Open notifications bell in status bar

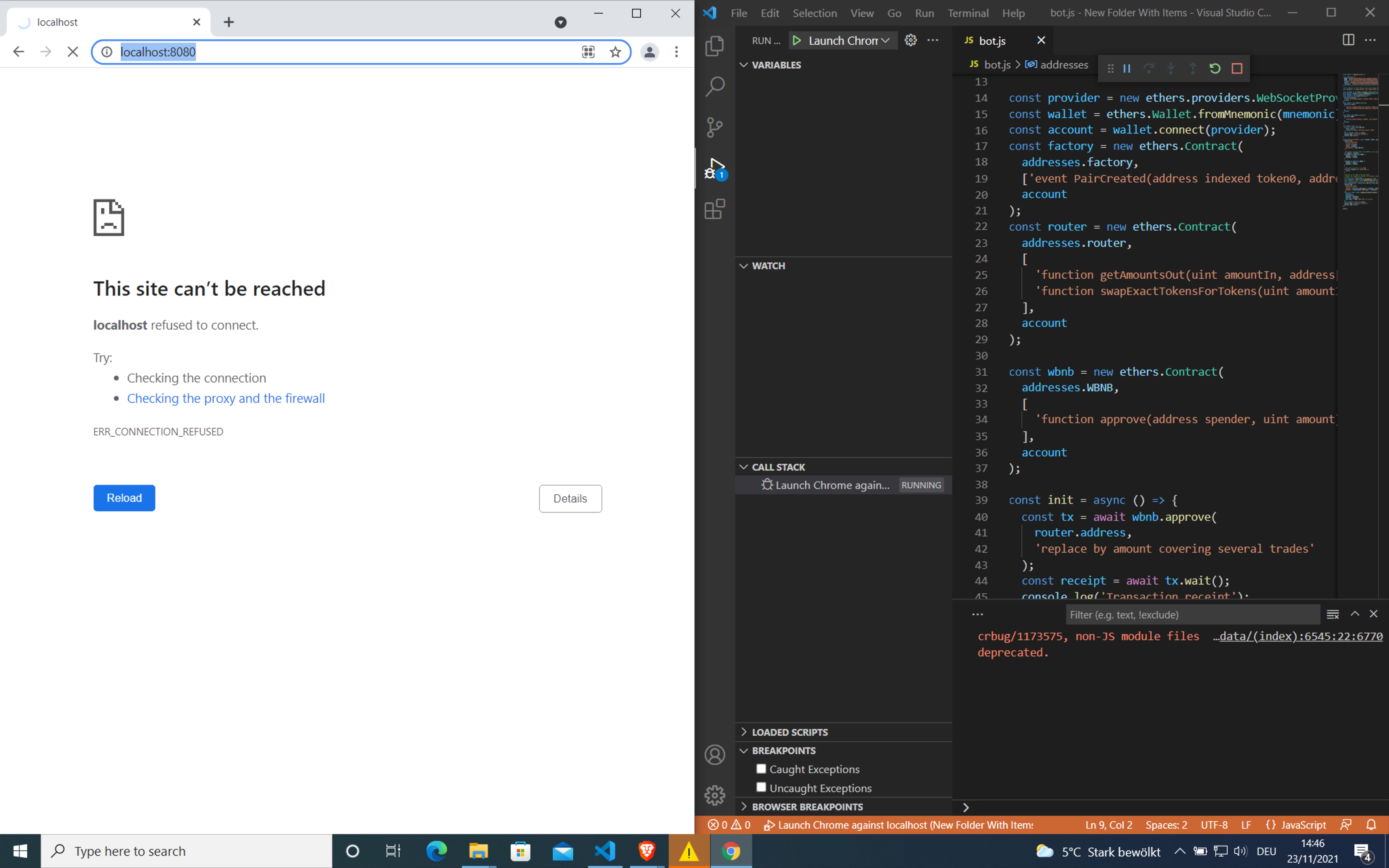coord(1371,825)
